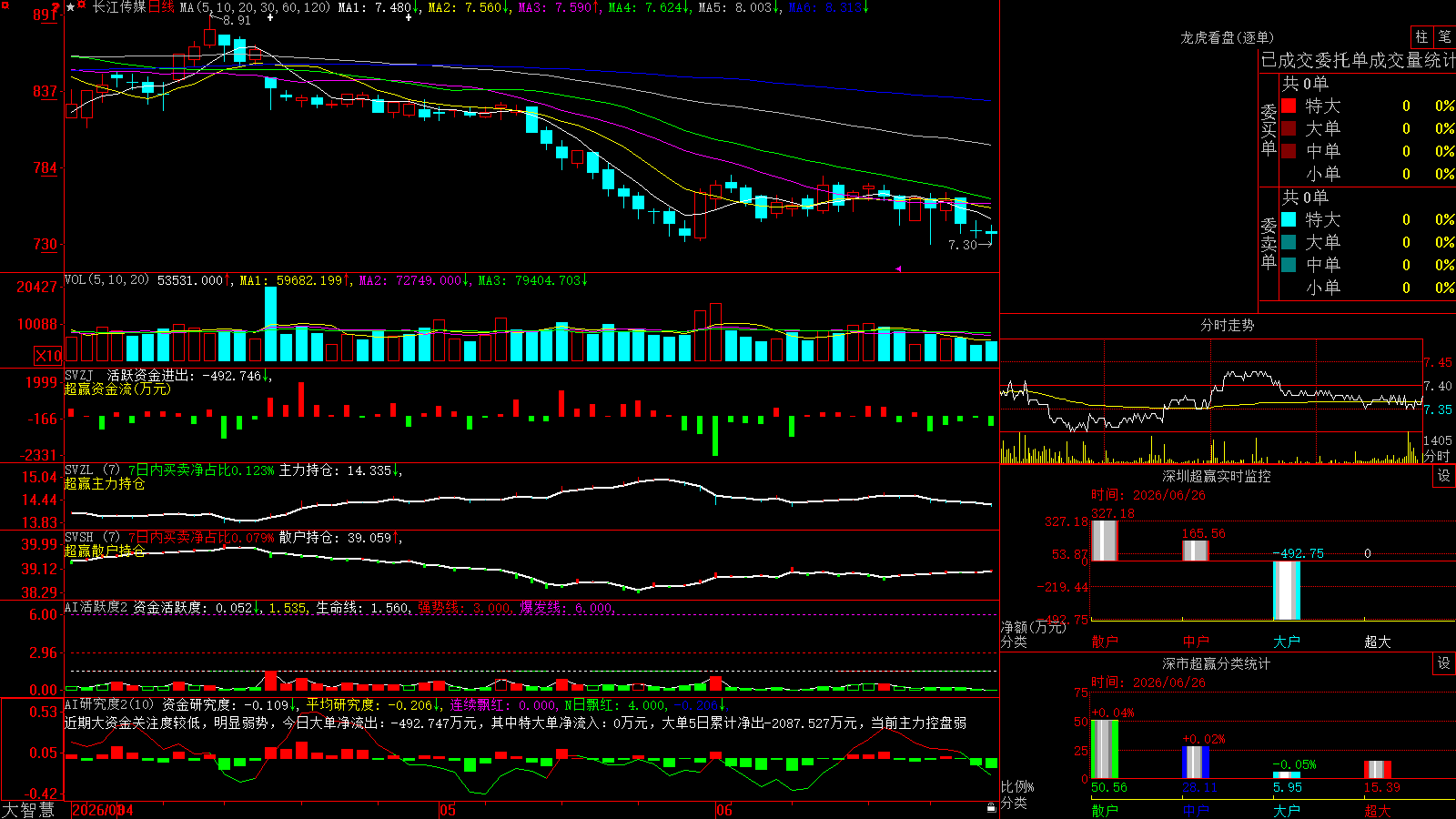This screenshot has height=819, width=1456.
Task: Click the red question mark help icon
Action: coord(56,6)
